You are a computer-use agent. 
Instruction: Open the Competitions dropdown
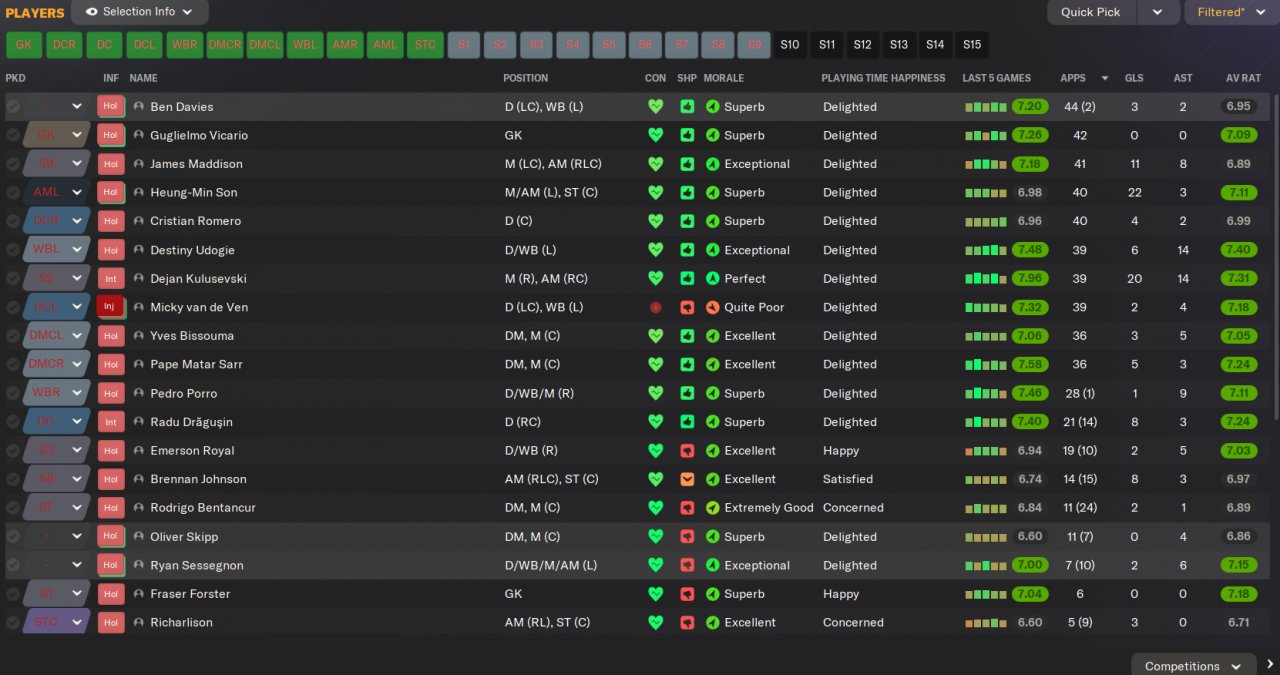tap(1194, 666)
